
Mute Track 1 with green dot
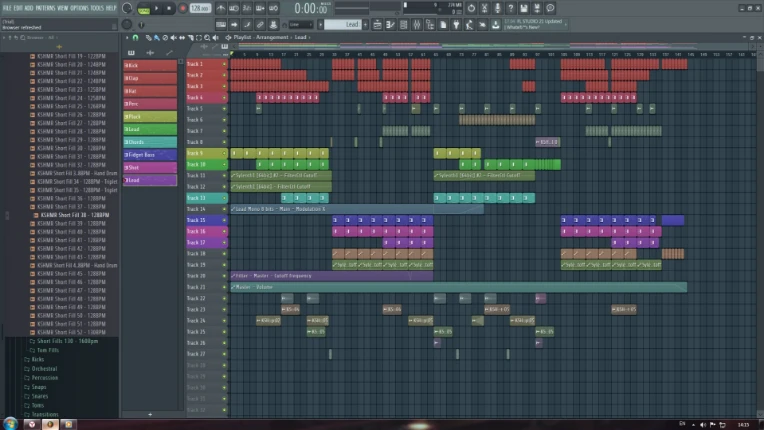(225, 64)
